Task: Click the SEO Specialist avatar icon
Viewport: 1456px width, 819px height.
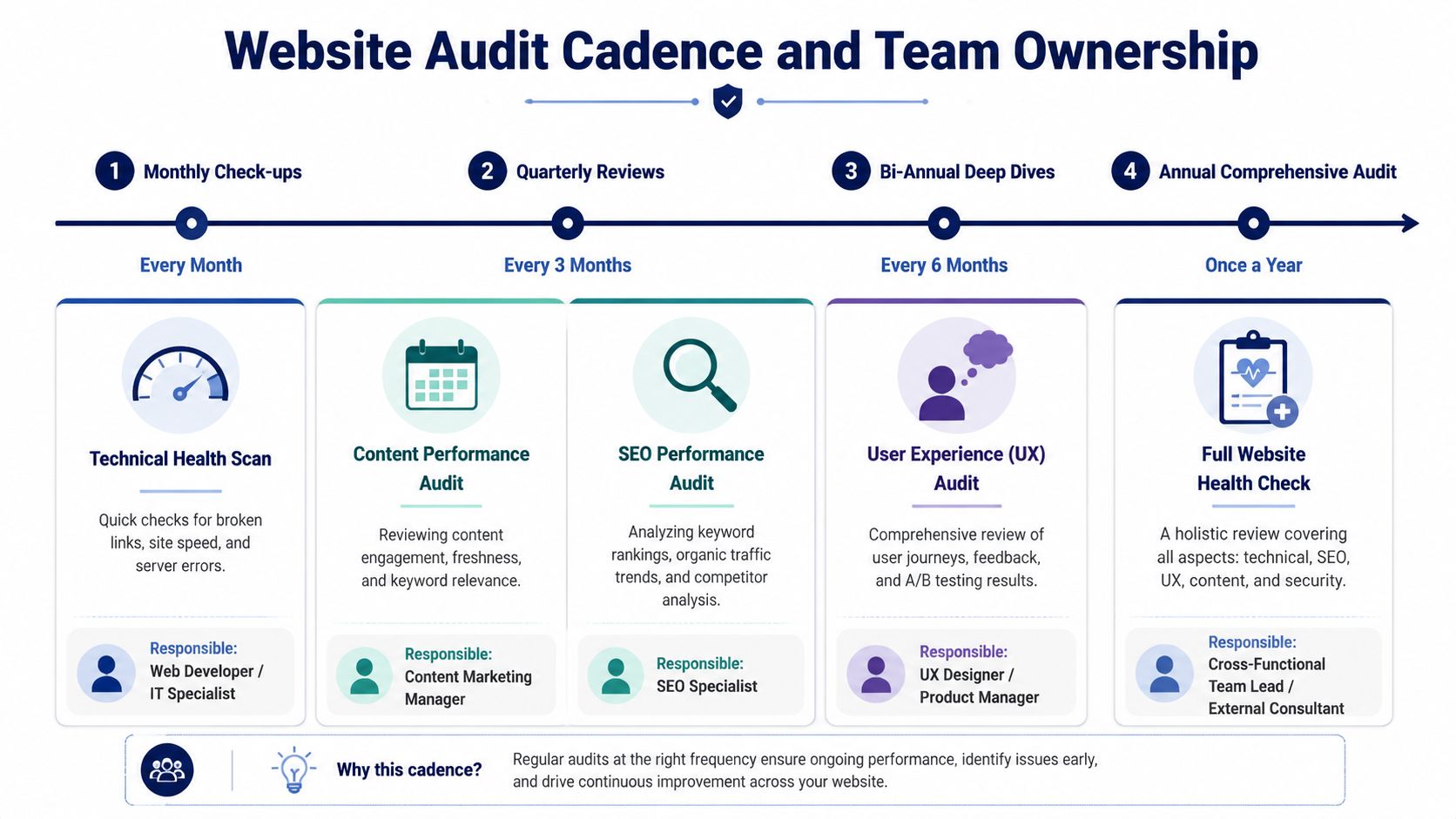Action: 616,675
